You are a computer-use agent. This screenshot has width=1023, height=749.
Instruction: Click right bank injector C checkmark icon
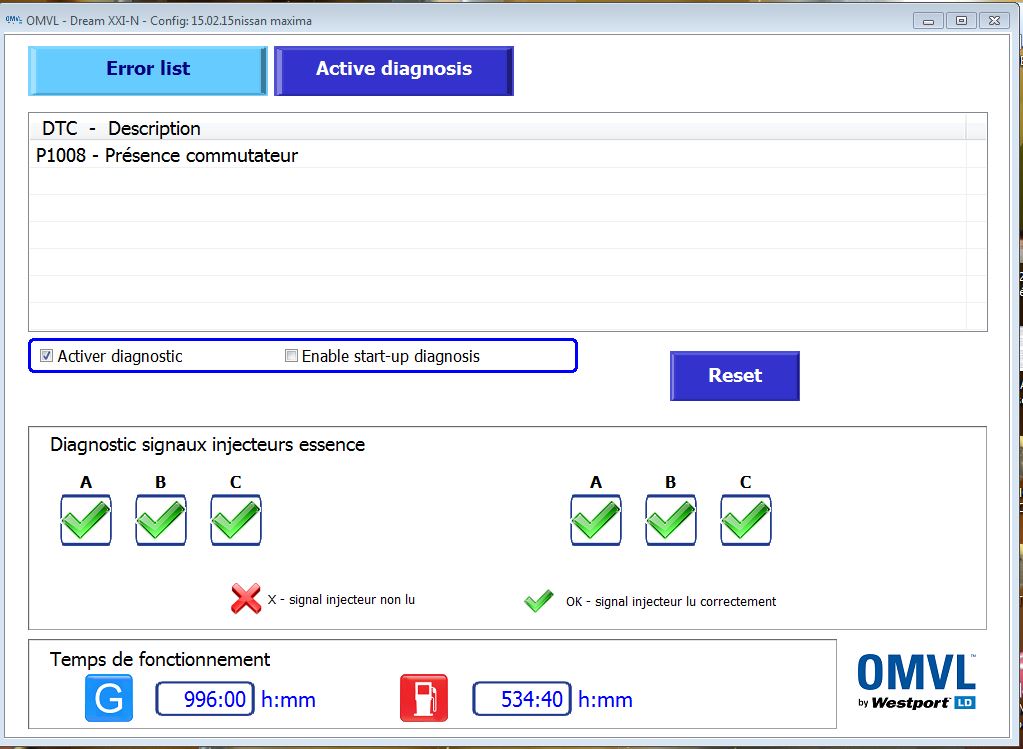[x=746, y=520]
